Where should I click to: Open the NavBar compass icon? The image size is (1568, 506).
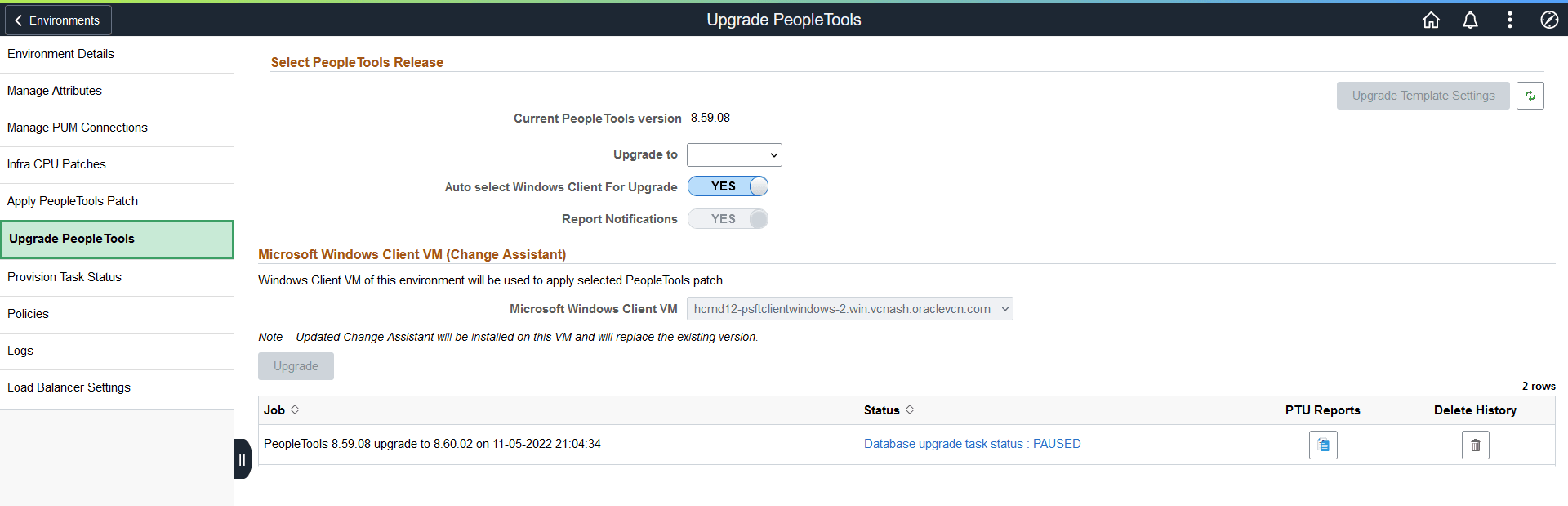coord(1549,20)
